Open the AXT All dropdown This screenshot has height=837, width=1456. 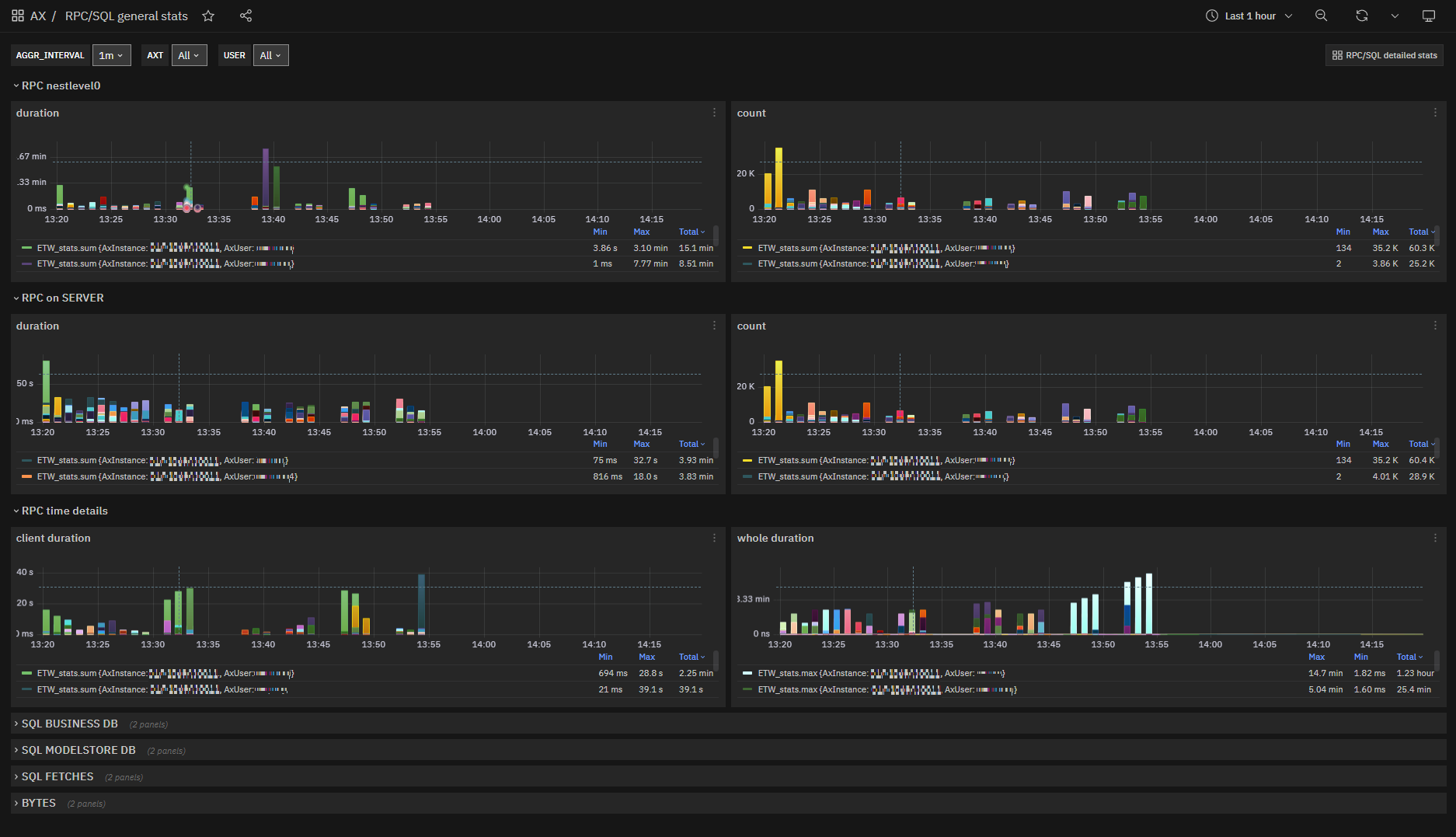[189, 55]
